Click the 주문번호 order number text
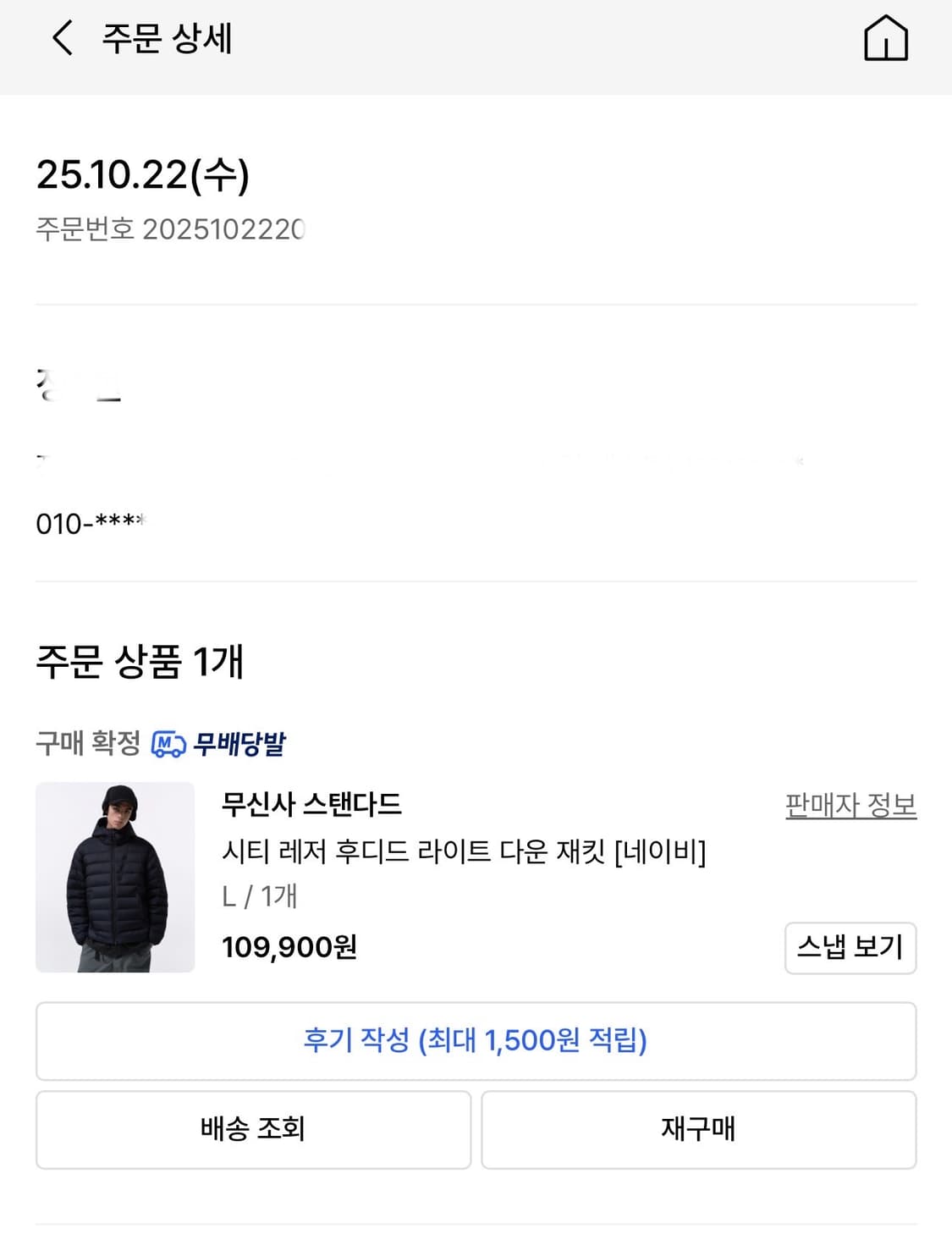 170,229
